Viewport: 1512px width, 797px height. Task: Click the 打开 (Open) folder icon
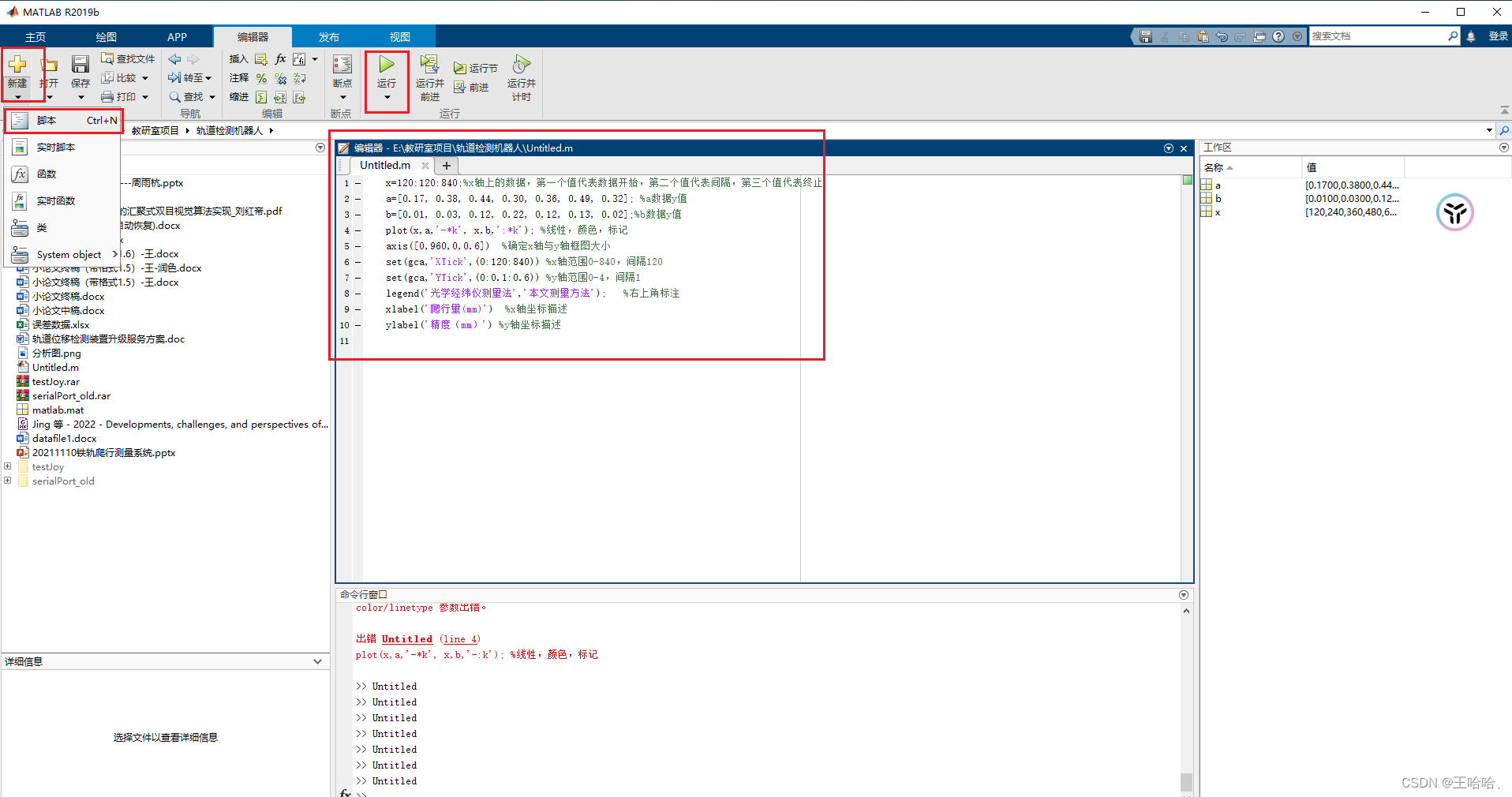(x=50, y=65)
